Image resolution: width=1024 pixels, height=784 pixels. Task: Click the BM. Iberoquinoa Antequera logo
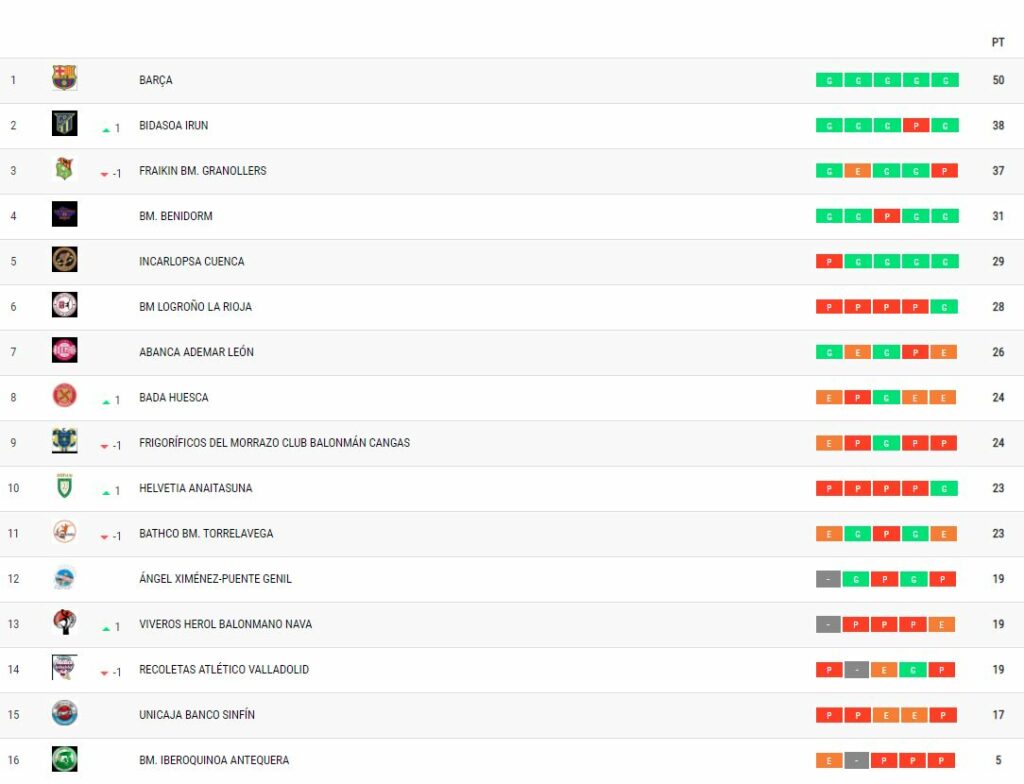[65, 758]
